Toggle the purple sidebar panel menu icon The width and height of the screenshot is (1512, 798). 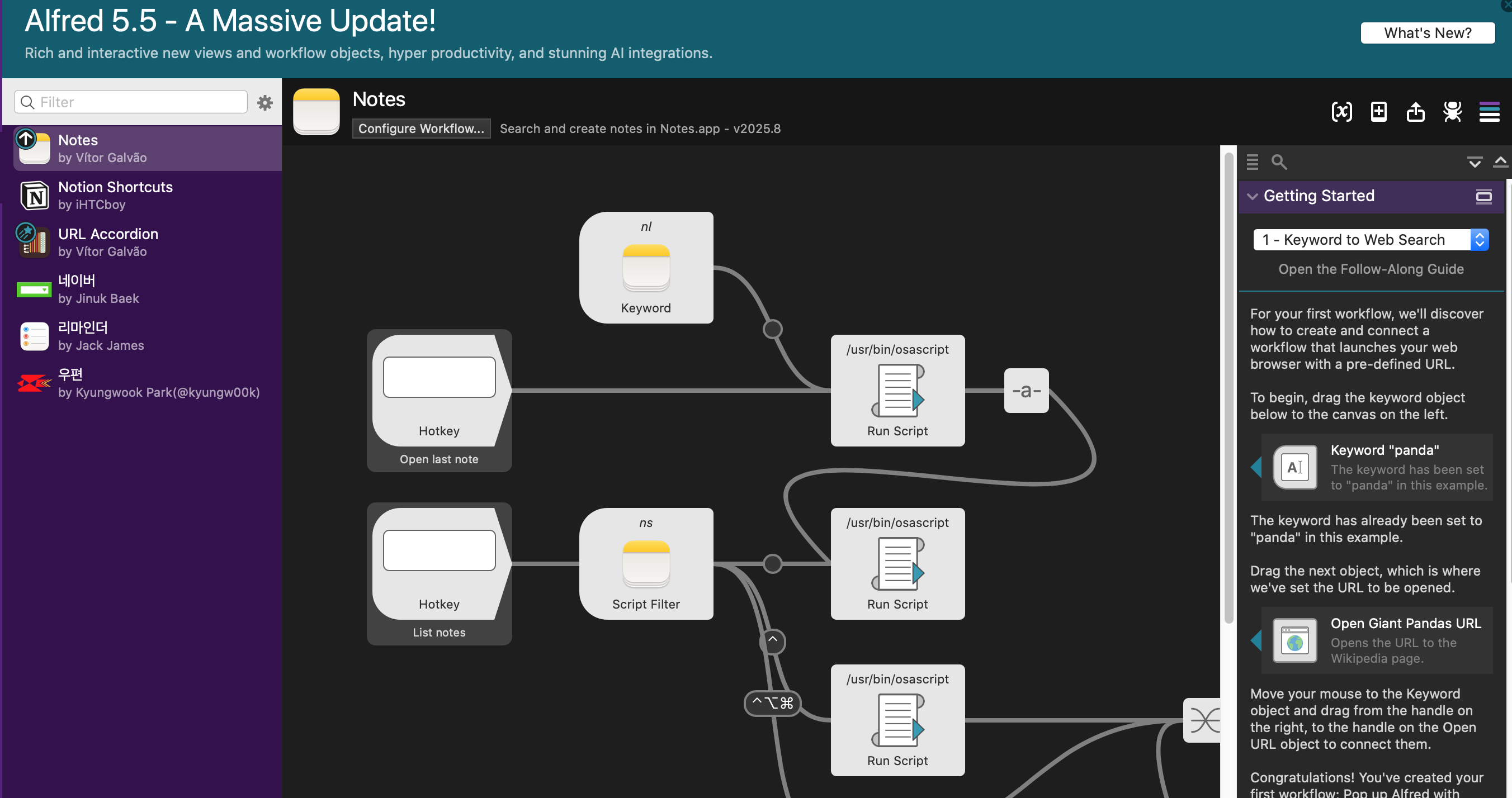coord(1489,112)
